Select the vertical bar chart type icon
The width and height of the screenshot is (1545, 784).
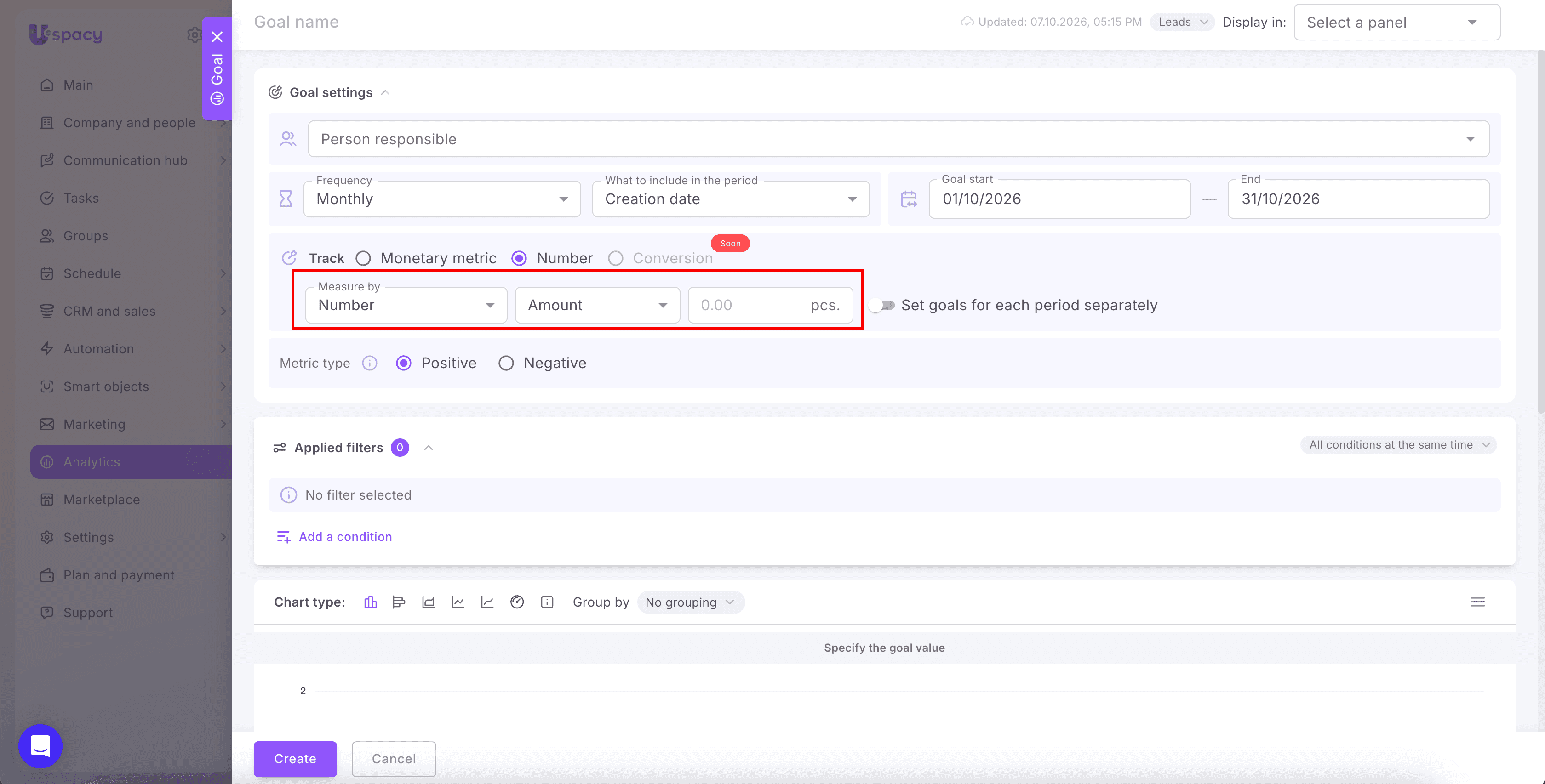pyautogui.click(x=370, y=602)
